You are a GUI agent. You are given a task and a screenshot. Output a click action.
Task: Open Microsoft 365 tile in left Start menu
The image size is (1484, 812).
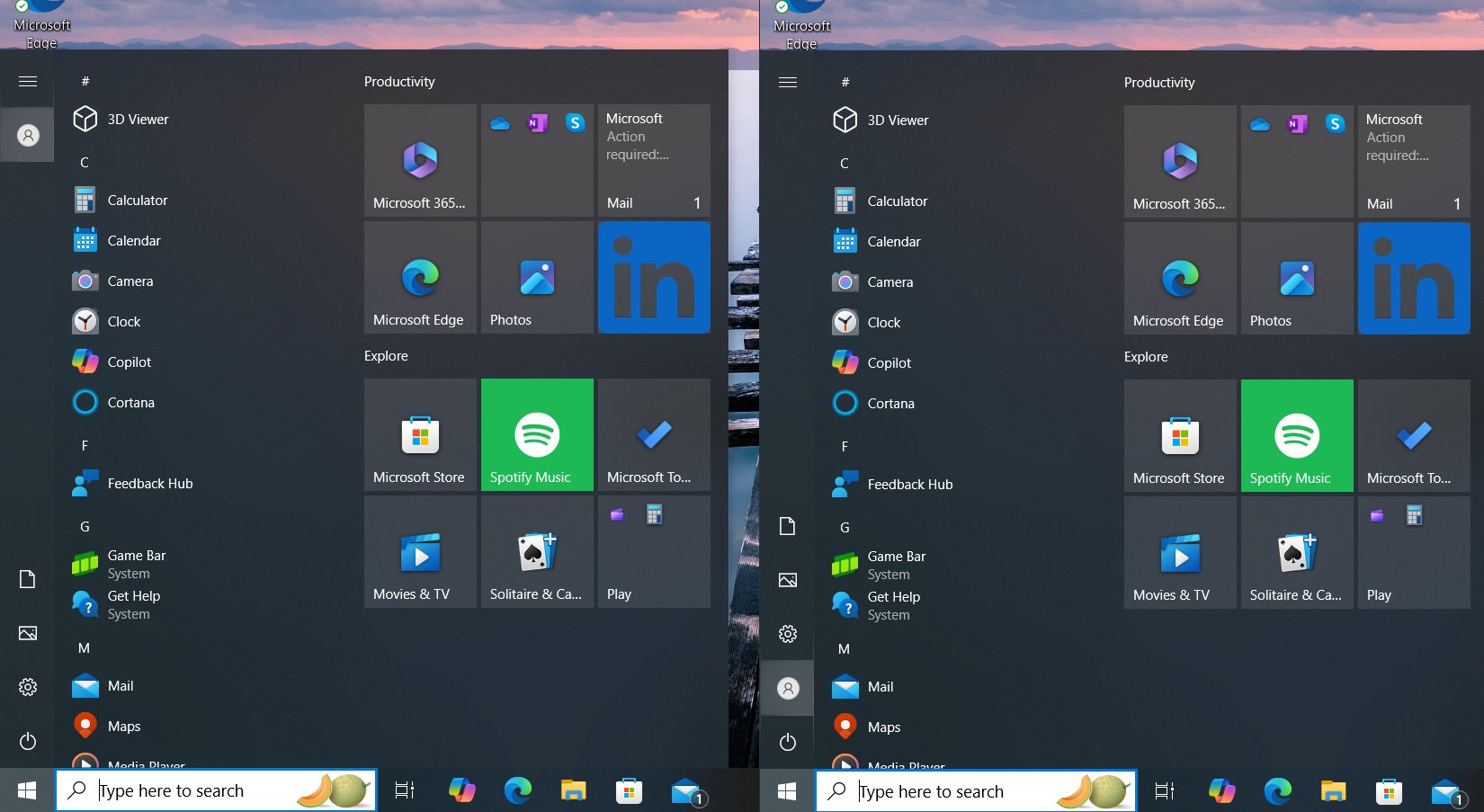click(420, 160)
